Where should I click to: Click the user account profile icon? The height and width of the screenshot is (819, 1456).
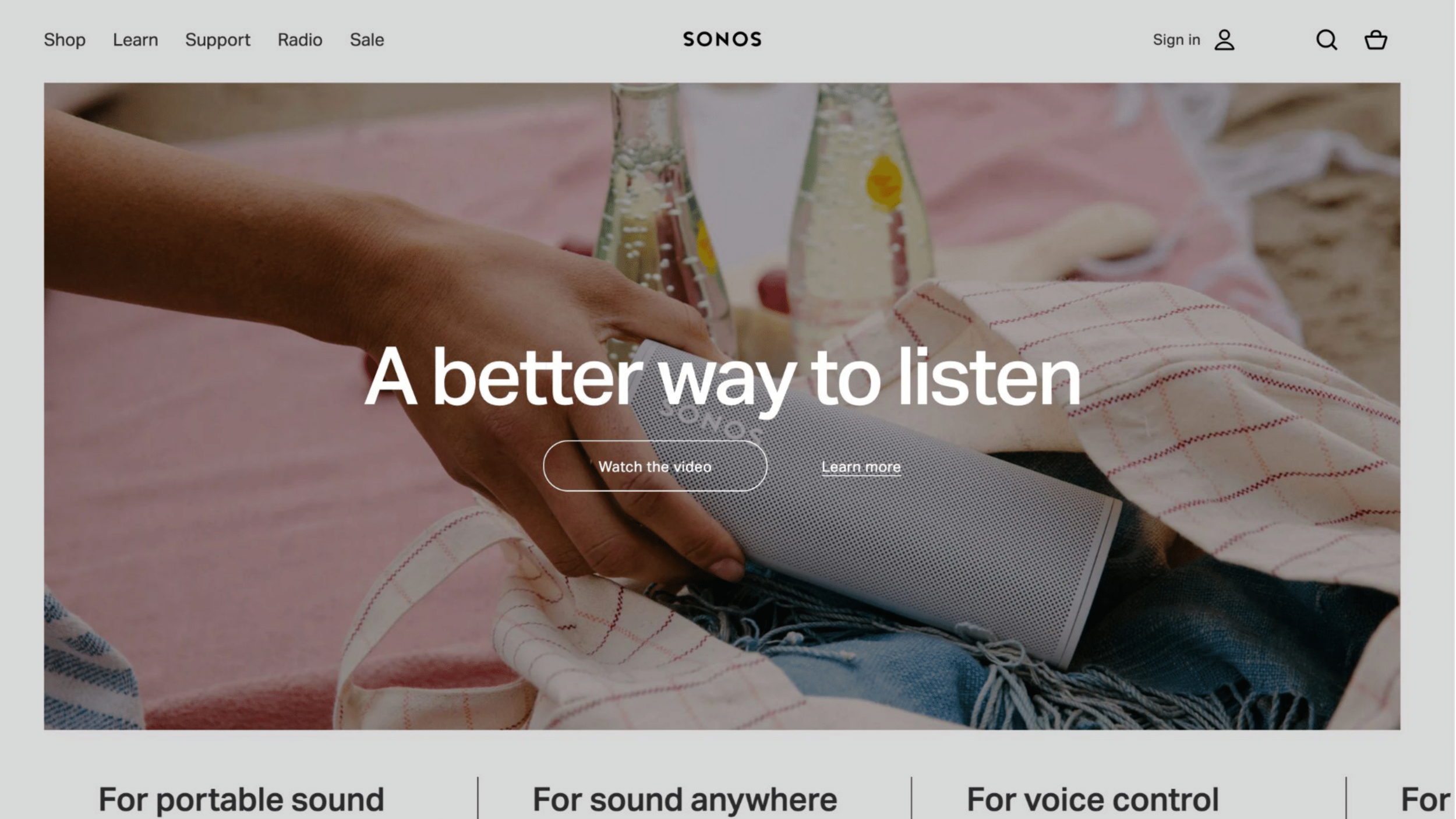tap(1224, 40)
